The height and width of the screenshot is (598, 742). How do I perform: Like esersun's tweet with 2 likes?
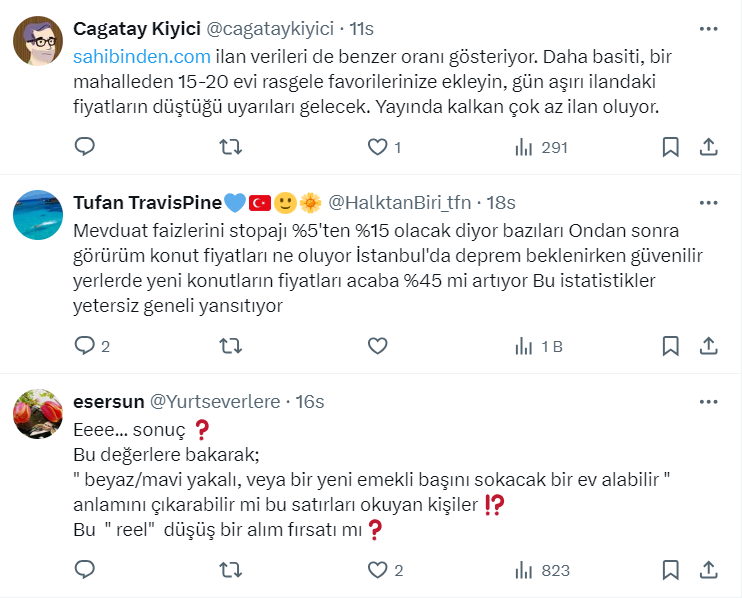click(x=377, y=570)
